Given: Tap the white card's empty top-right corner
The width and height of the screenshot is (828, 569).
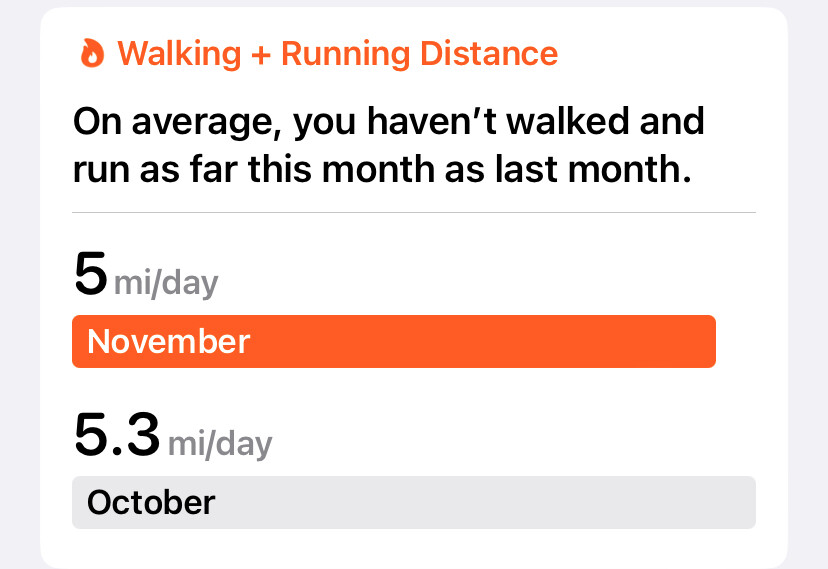Looking at the screenshot, I should pos(740,40).
